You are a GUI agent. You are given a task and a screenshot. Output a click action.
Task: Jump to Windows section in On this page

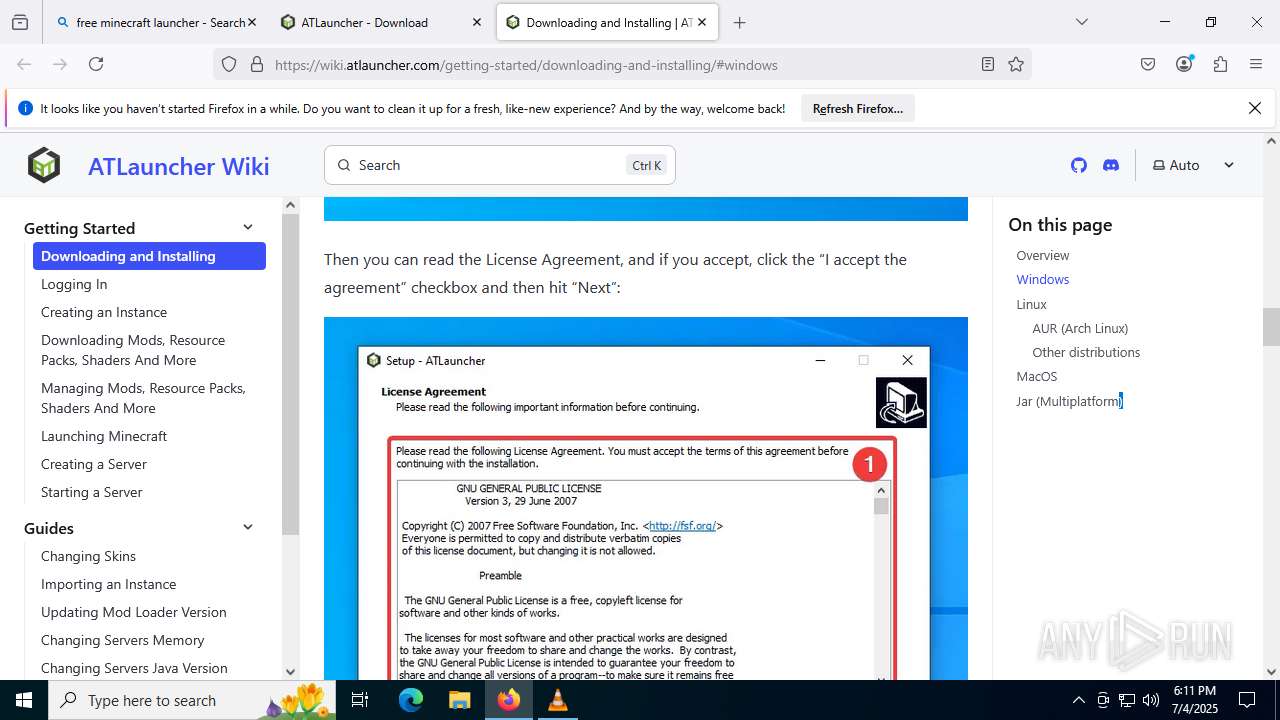click(x=1043, y=279)
